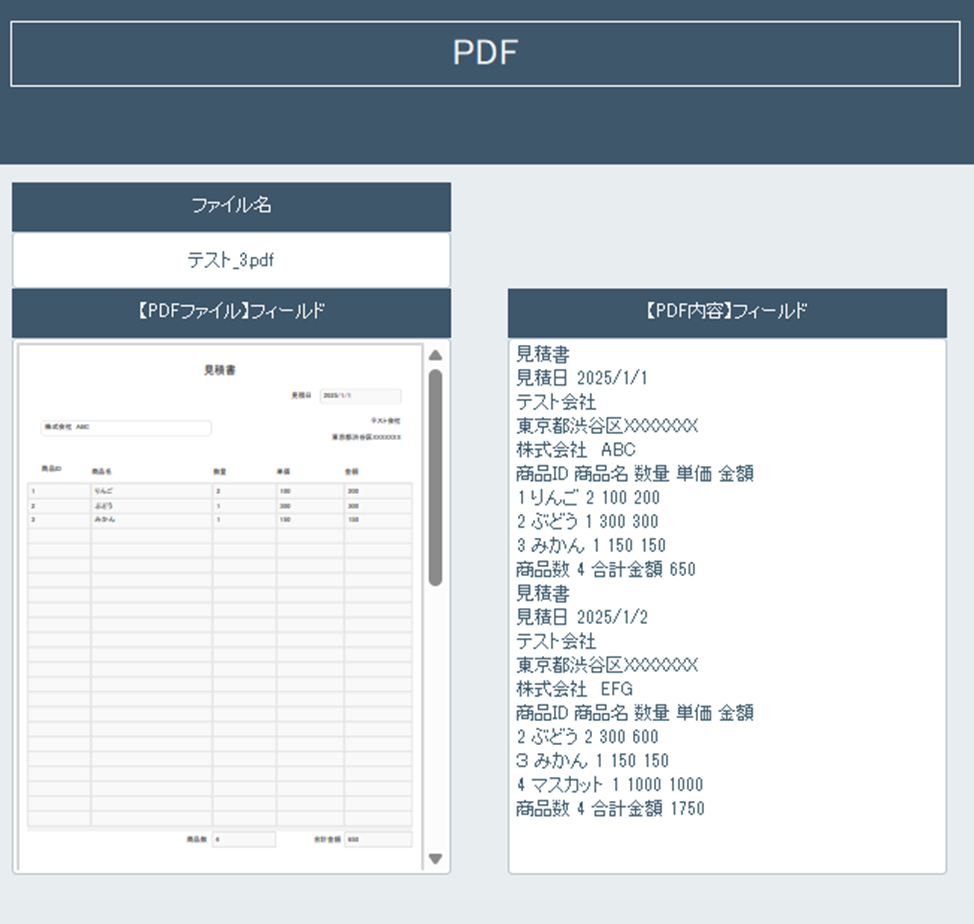Click the PDF preview scrollbar thumb
The width and height of the screenshot is (974, 924).
435,477
